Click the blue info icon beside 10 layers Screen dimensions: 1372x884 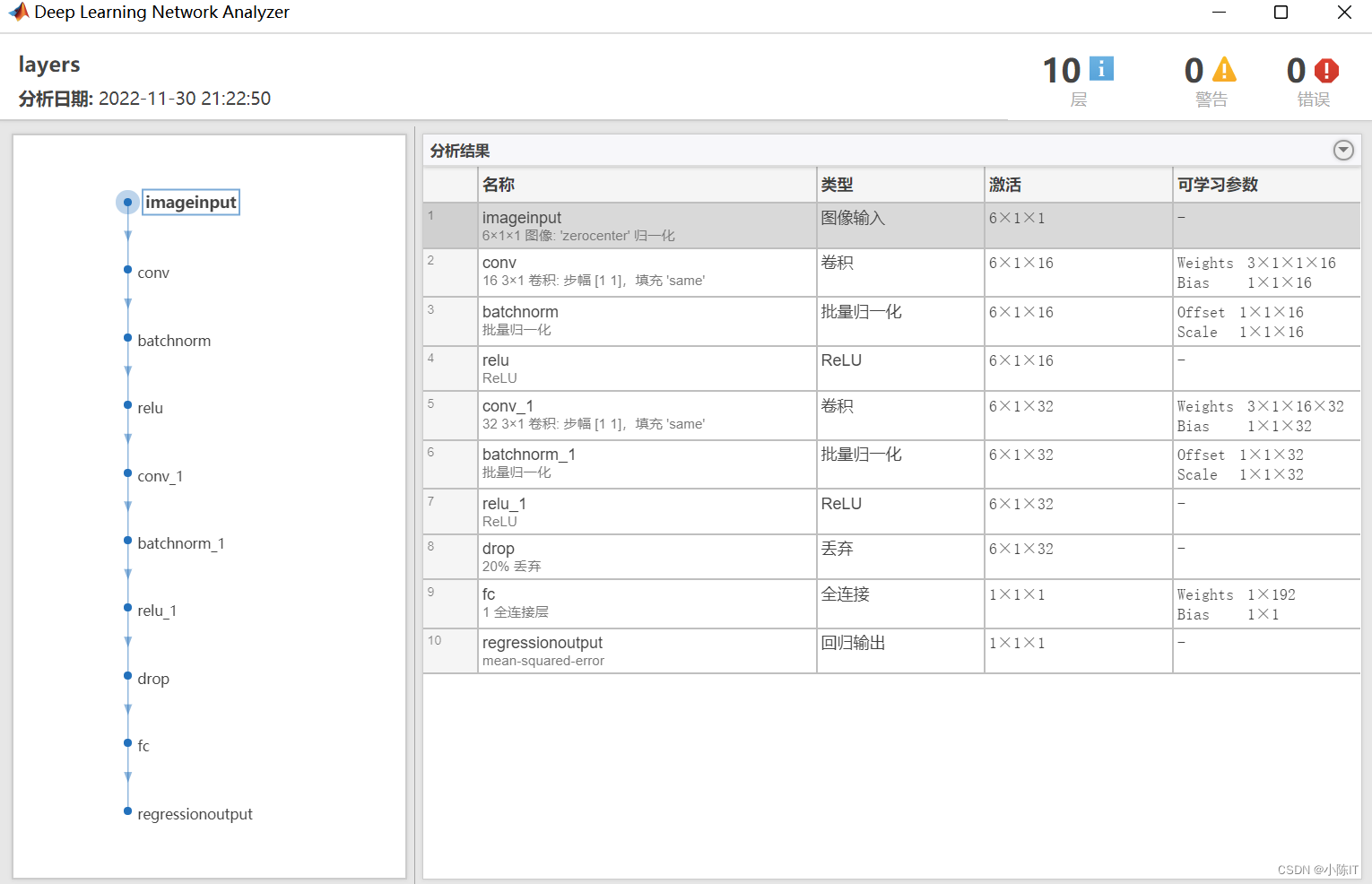point(1101,68)
